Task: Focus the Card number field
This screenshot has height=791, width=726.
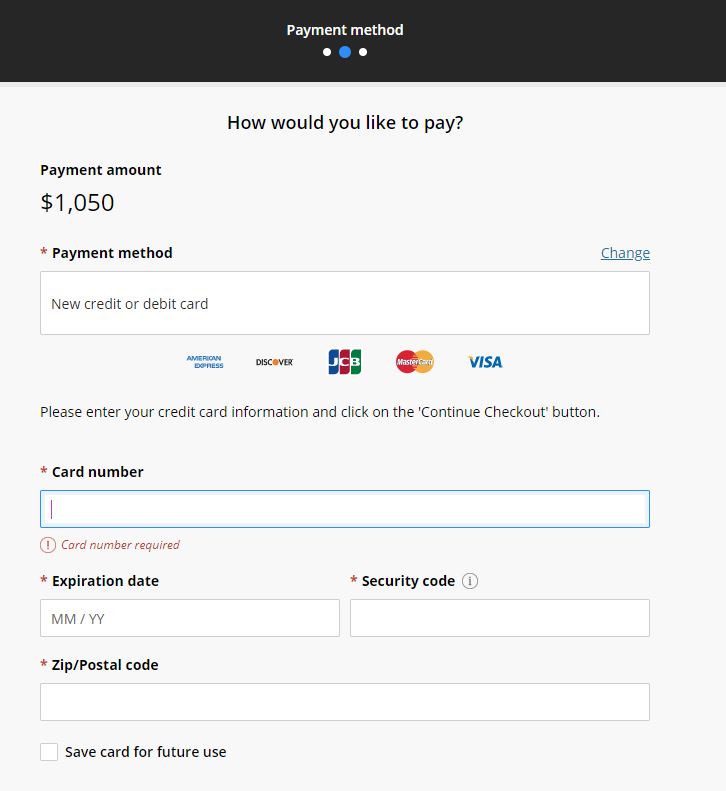Action: 345,509
